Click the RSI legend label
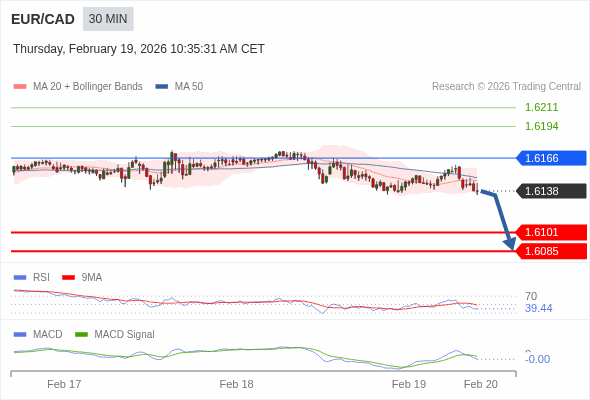The width and height of the screenshot is (590, 400). click(41, 278)
